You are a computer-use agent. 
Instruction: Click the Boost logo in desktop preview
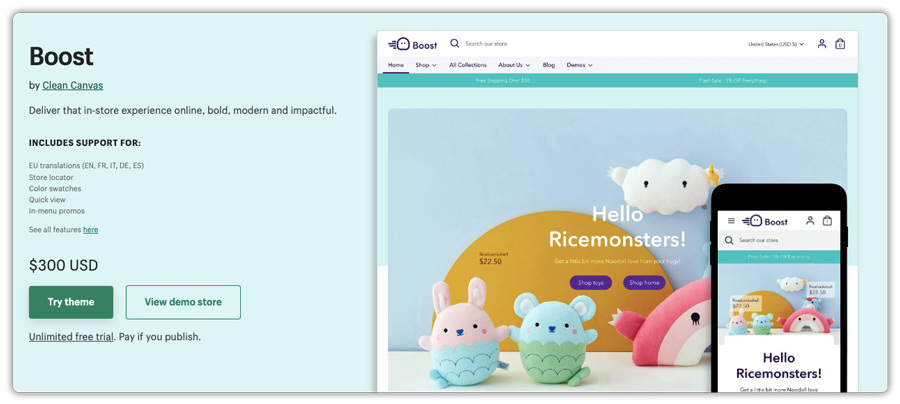413,44
